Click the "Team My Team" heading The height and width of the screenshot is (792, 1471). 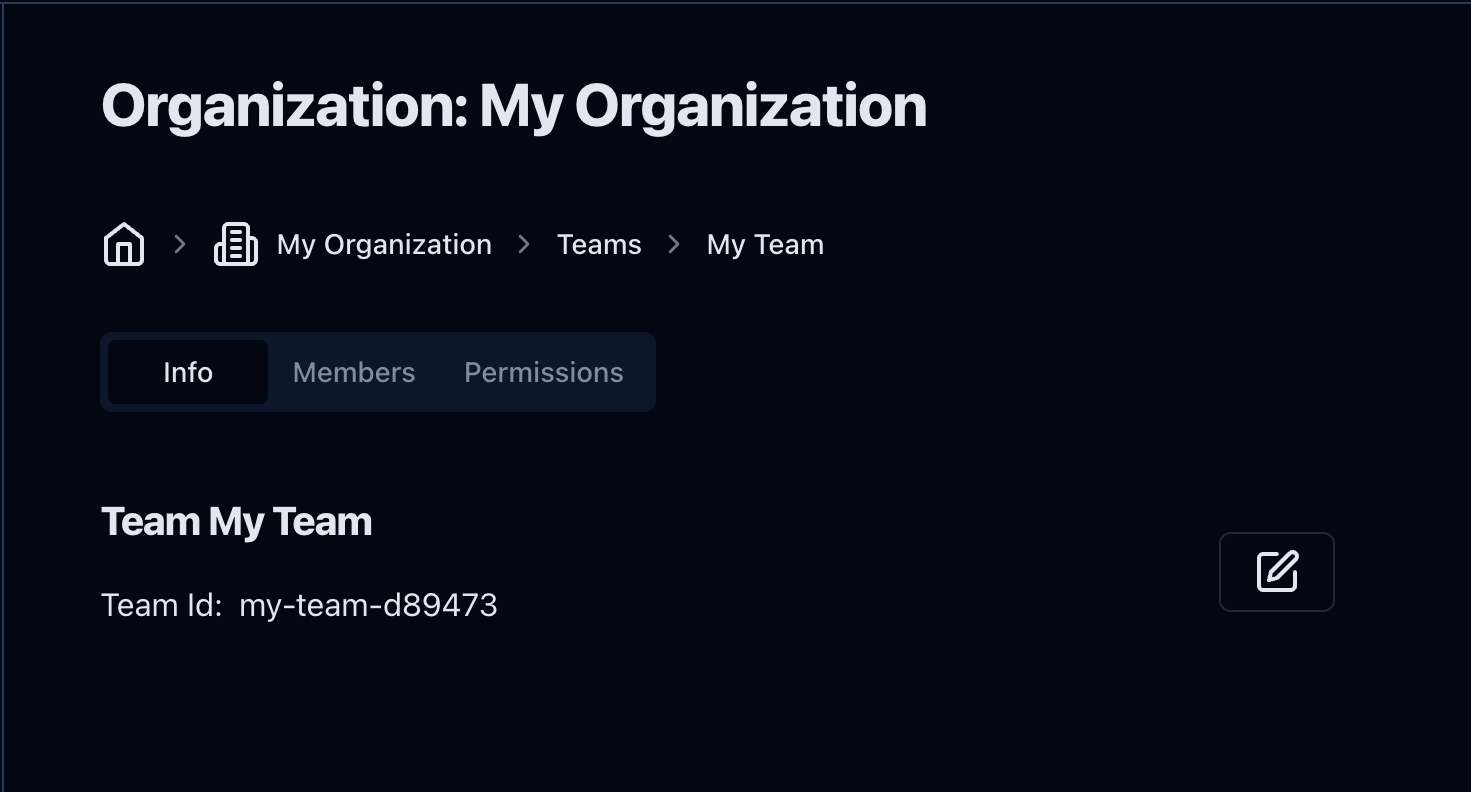pos(236,522)
